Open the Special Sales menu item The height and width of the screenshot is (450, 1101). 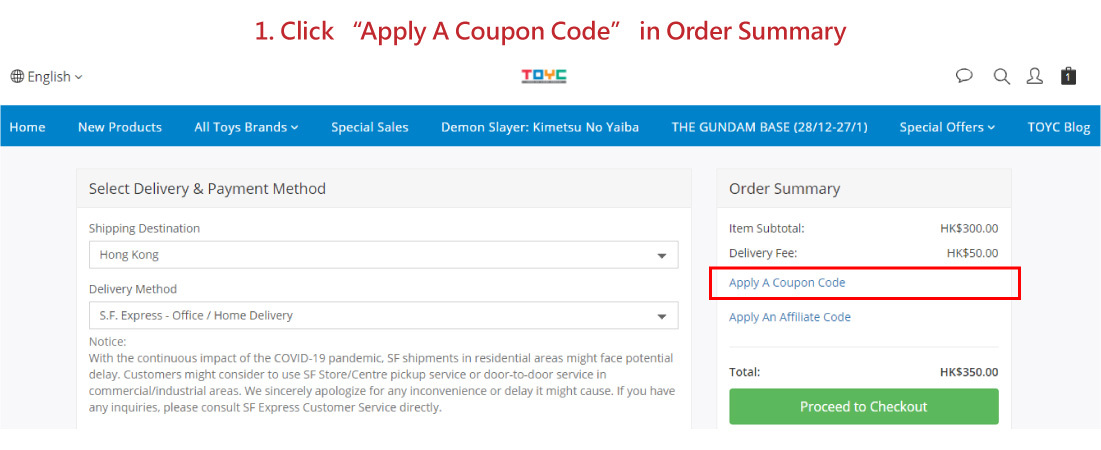point(370,127)
